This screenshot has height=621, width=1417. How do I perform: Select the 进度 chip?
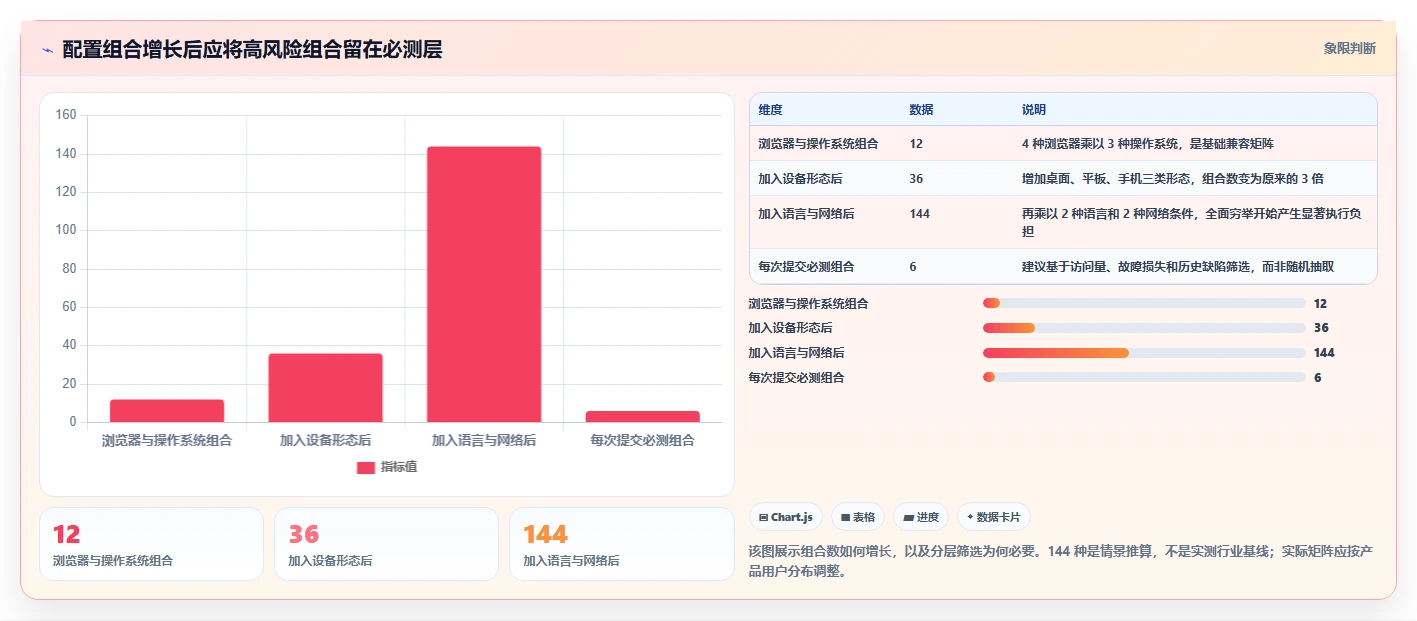pos(921,517)
